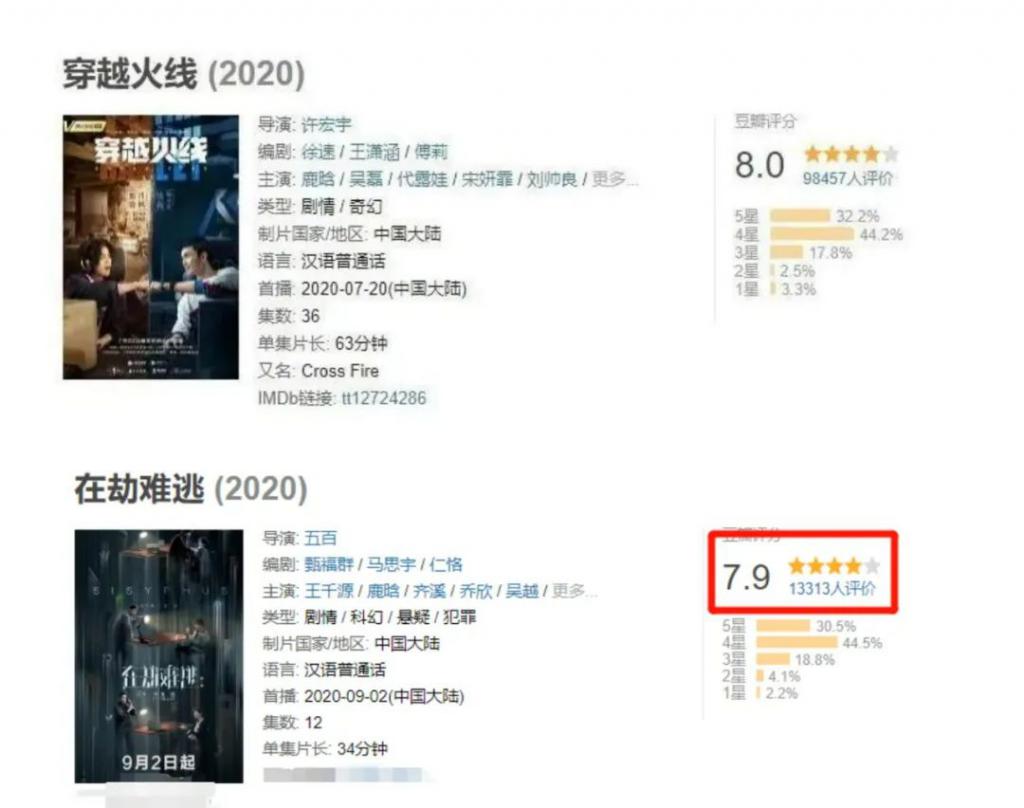Open screenwriter 王潇涵's page
The image size is (1024, 808).
click(374, 152)
